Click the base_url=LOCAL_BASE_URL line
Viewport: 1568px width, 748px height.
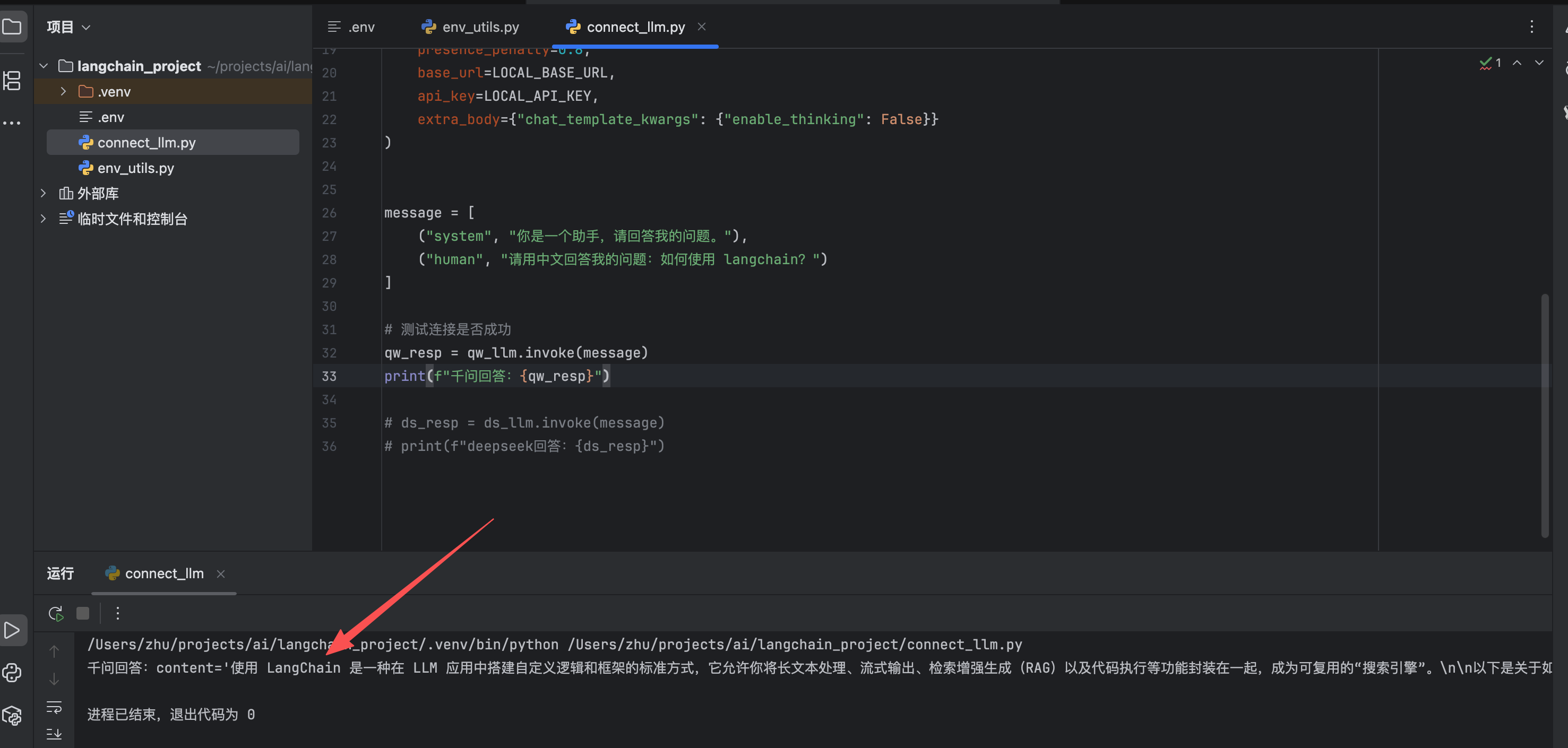pos(516,73)
